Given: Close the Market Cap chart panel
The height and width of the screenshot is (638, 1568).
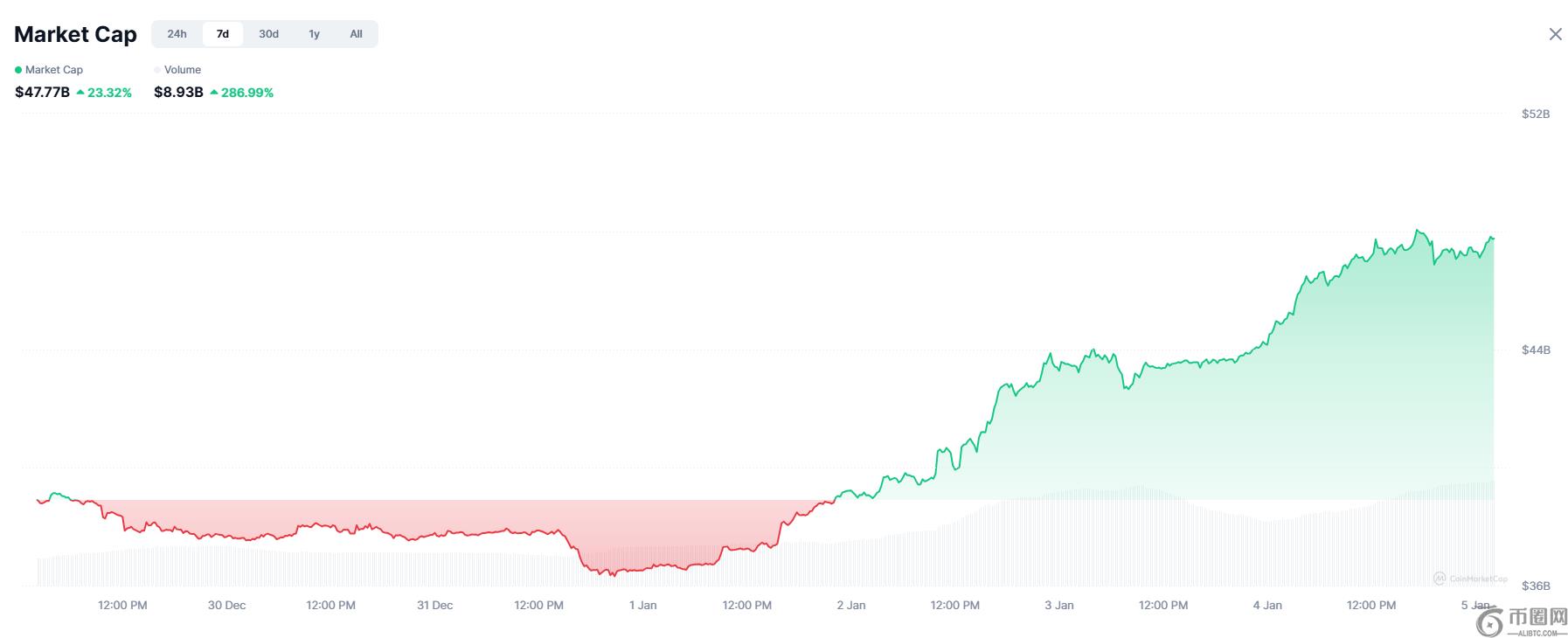Looking at the screenshot, I should [1555, 34].
